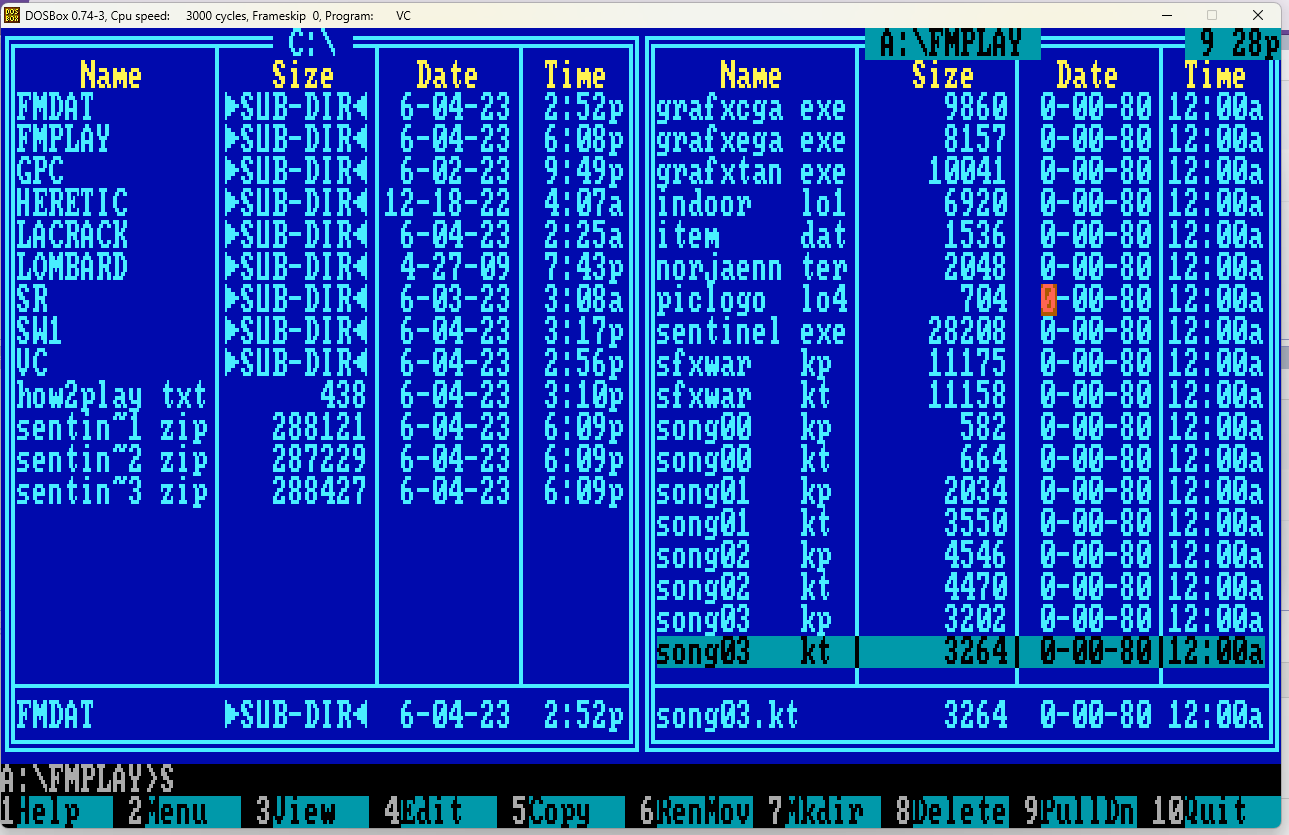Select the VC directory in the left panel
The image size is (1289, 835).
tap(320, 363)
